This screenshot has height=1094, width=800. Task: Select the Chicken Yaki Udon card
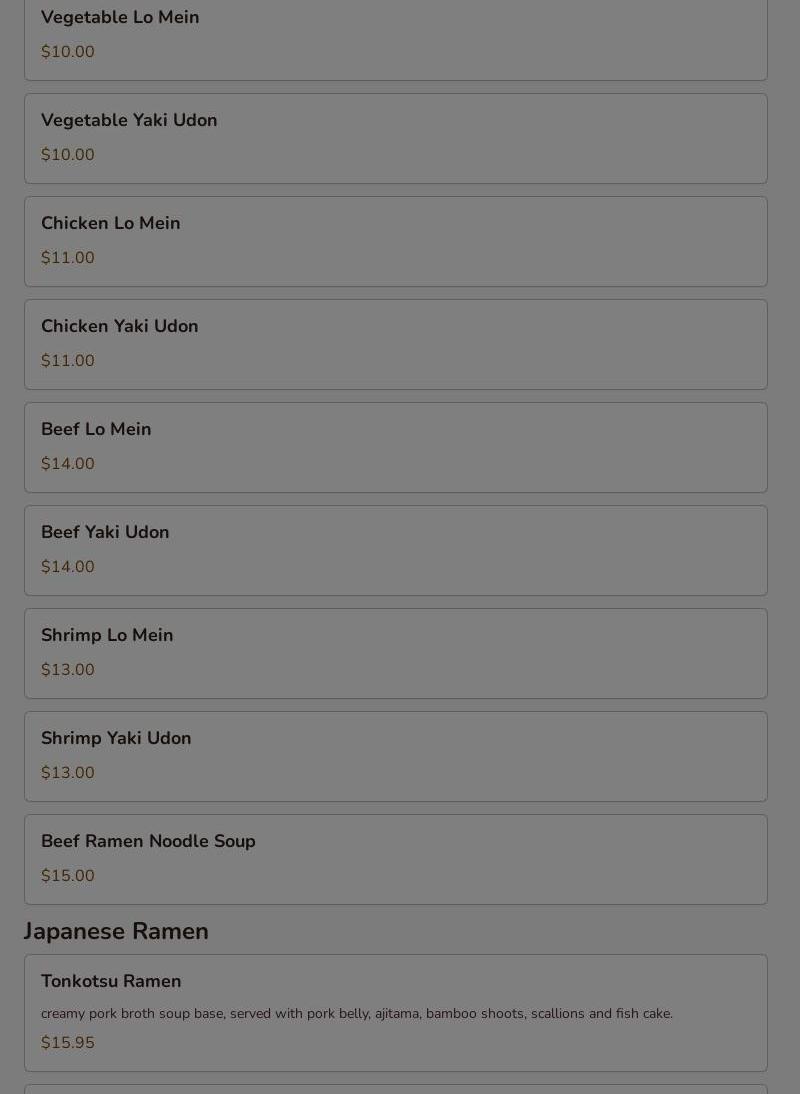[395, 344]
